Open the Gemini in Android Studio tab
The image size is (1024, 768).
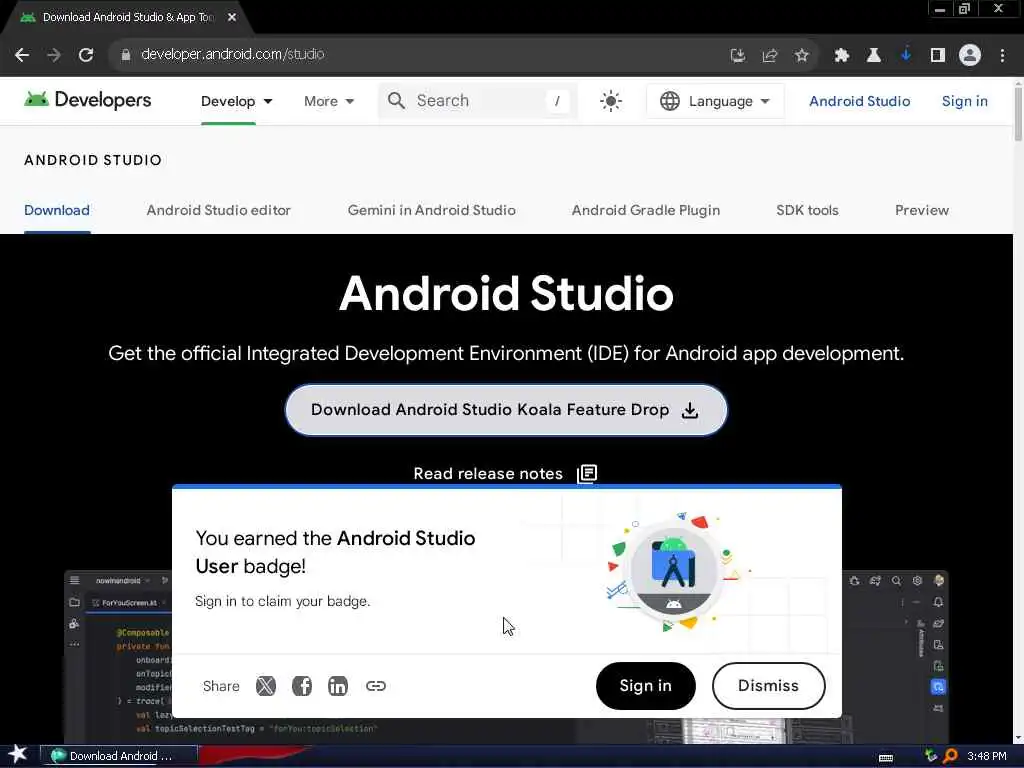[x=432, y=210]
